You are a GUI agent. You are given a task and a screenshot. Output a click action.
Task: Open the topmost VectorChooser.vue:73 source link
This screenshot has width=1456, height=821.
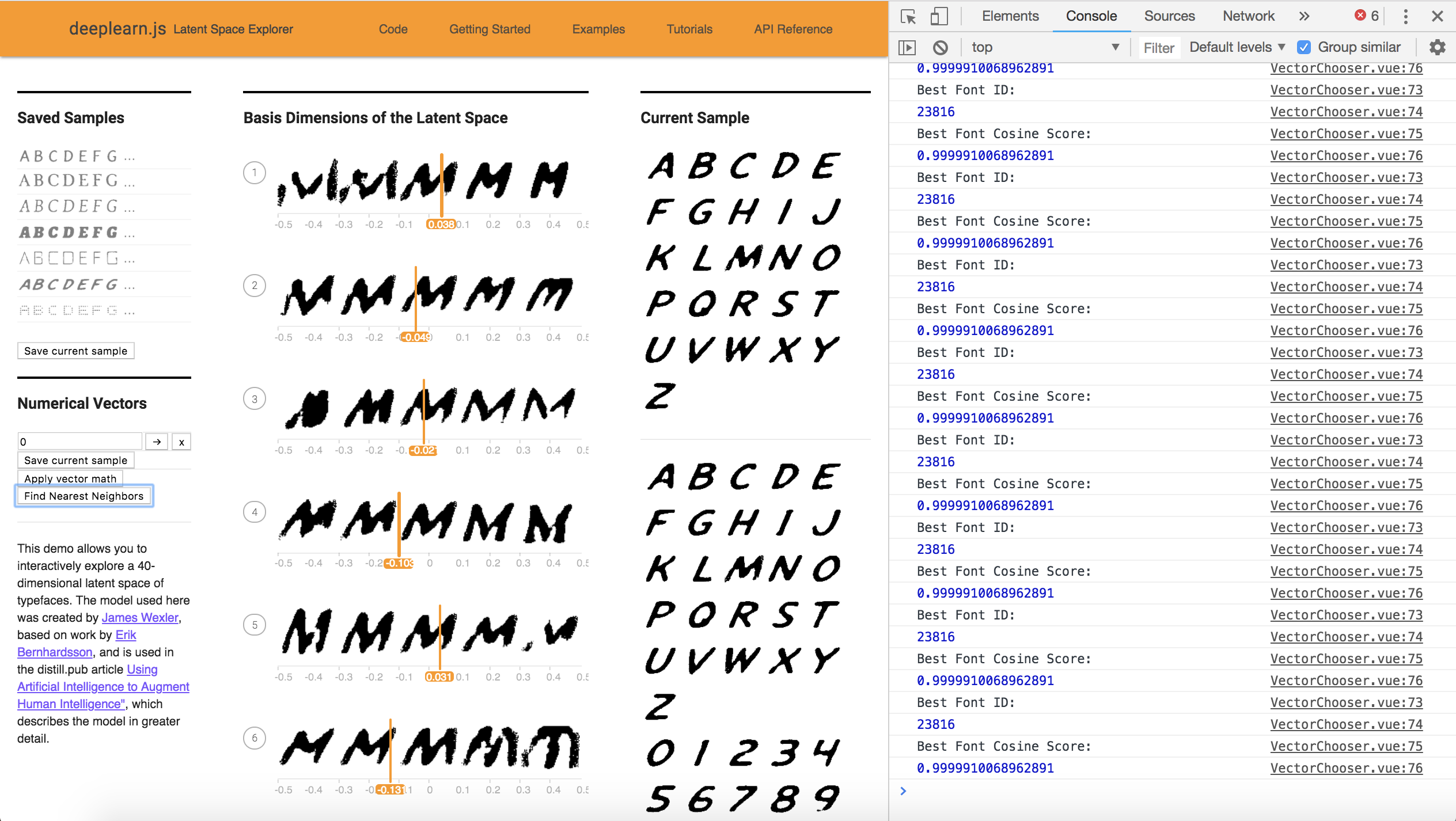pos(1346,90)
